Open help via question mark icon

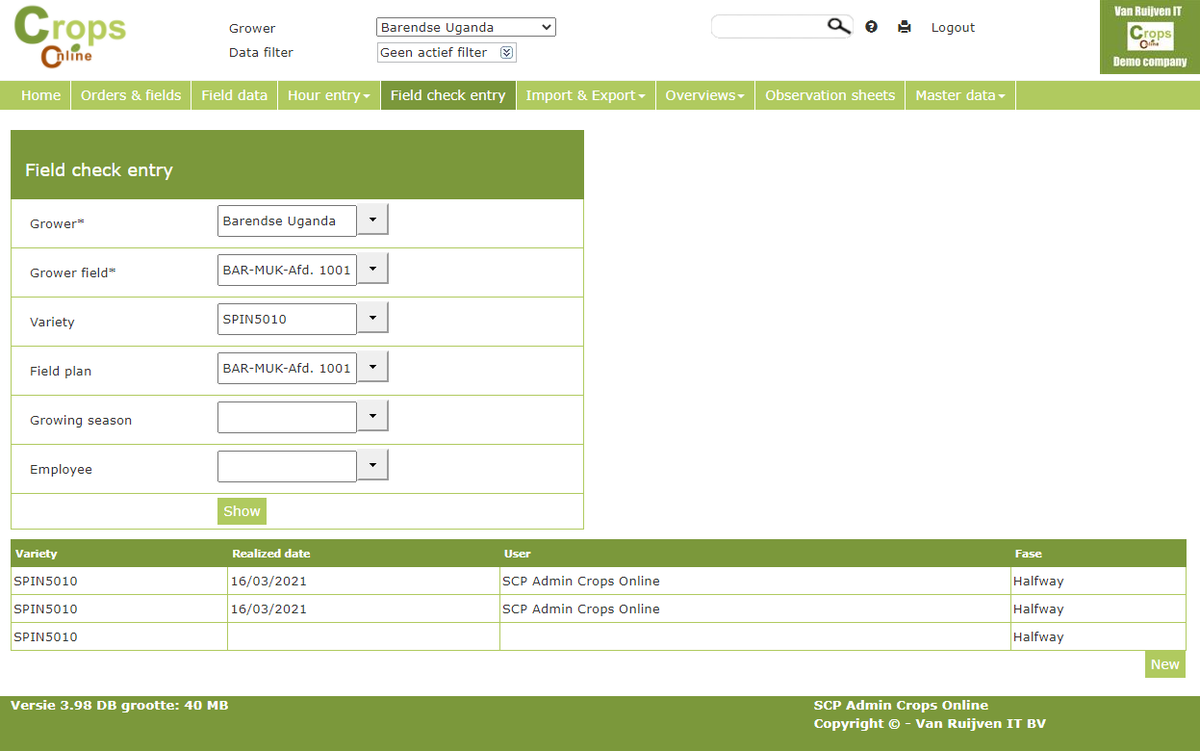[x=872, y=27]
